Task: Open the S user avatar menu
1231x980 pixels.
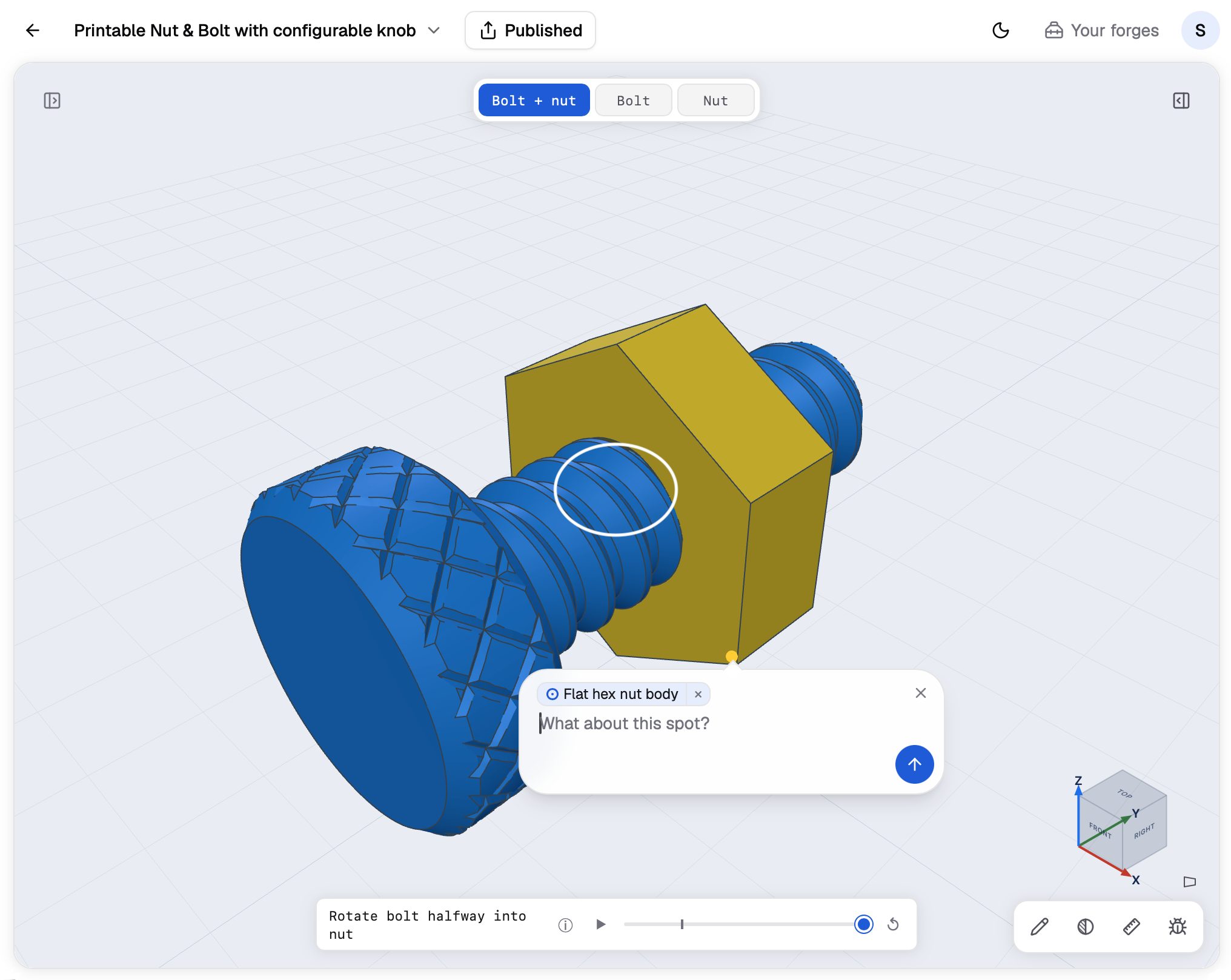Action: pyautogui.click(x=1200, y=30)
